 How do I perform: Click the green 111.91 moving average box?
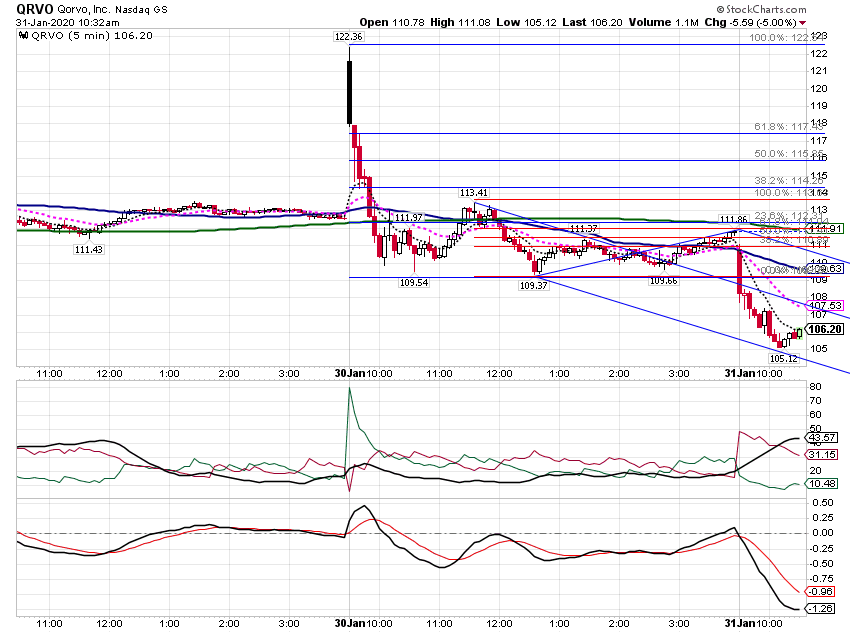tap(825, 229)
